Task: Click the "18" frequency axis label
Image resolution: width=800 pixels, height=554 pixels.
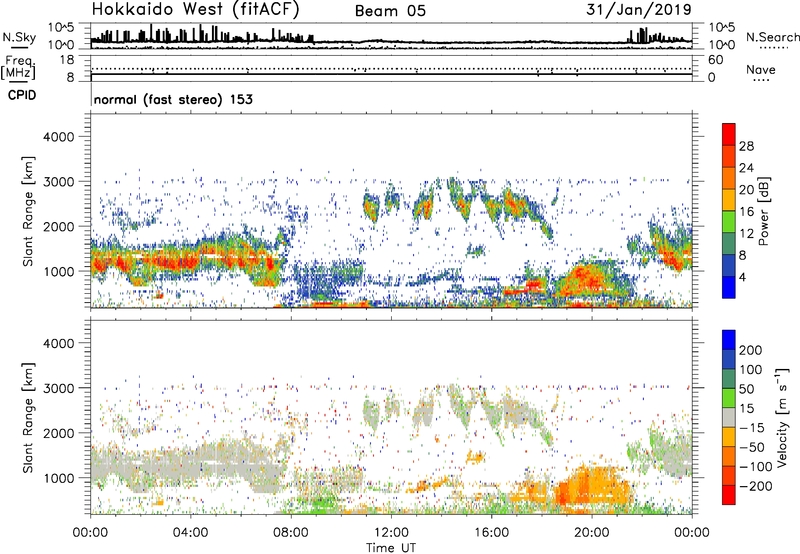Action: 67,60
